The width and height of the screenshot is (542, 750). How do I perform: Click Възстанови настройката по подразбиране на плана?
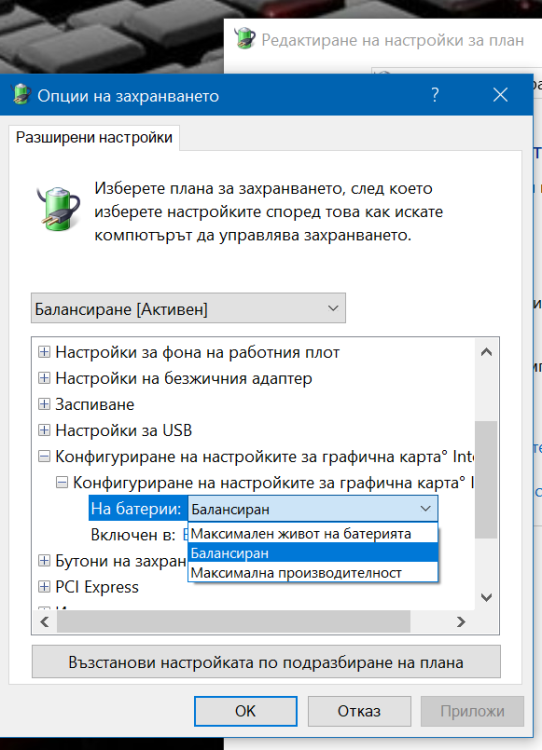point(266,662)
